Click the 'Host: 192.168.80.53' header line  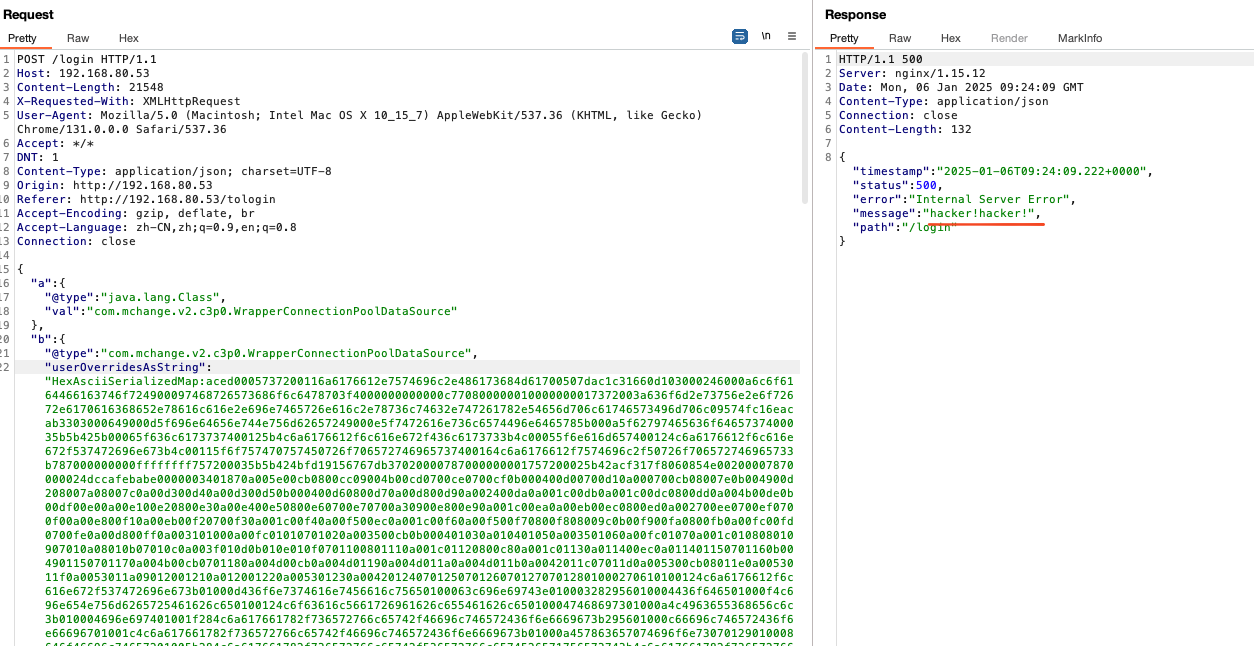[83, 73]
